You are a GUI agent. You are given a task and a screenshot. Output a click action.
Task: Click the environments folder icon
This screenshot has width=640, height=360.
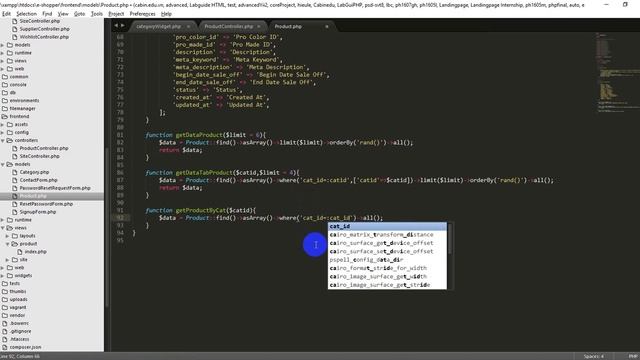click(x=5, y=100)
